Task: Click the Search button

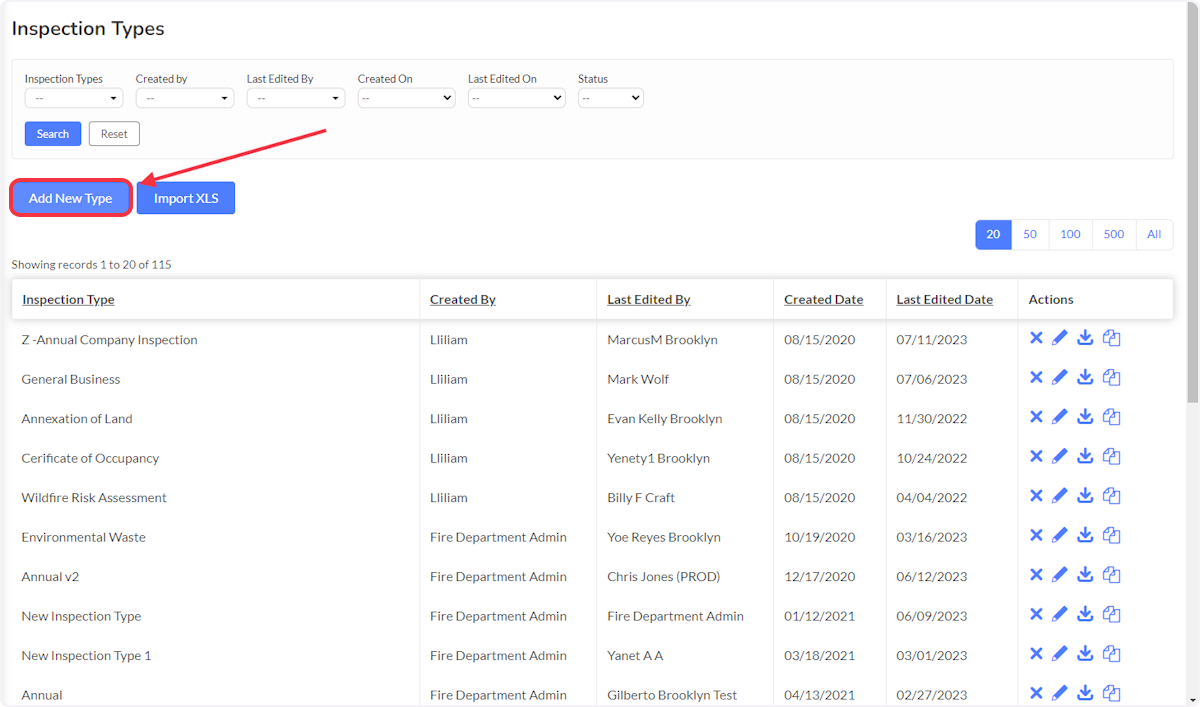Action: [53, 134]
